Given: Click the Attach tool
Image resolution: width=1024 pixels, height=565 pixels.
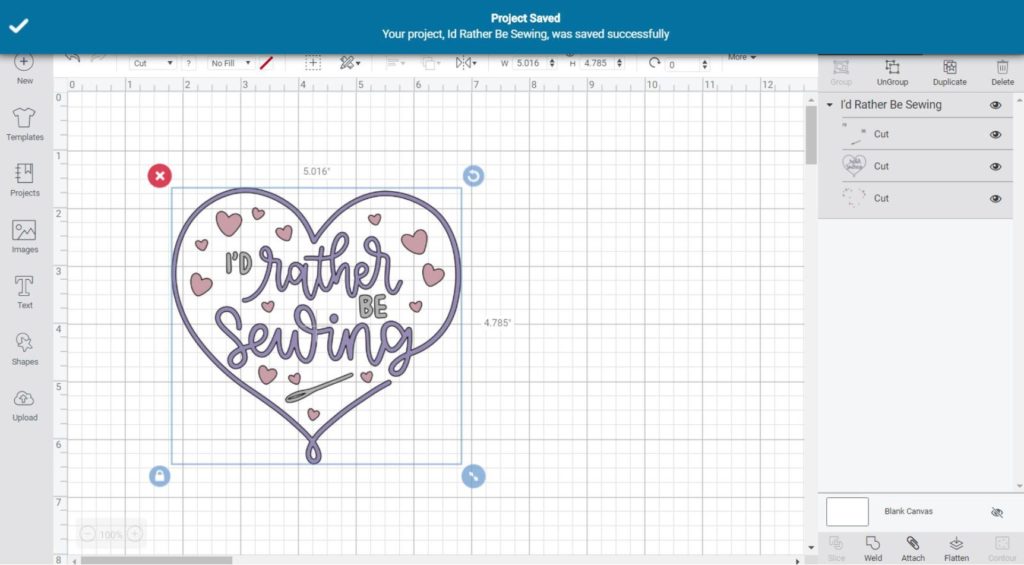Looking at the screenshot, I should tap(913, 549).
